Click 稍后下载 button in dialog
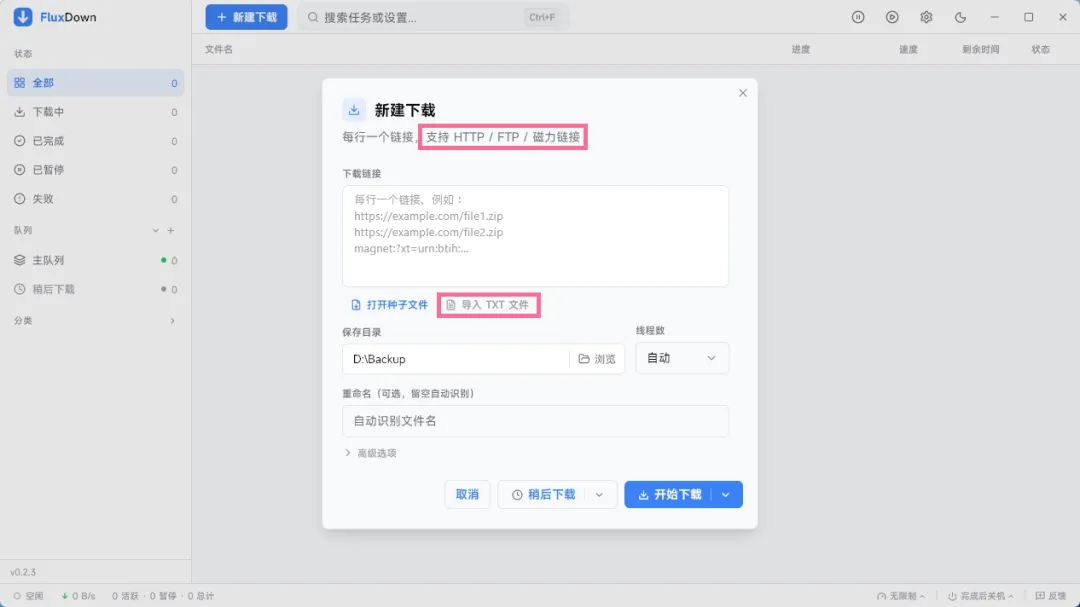 (x=543, y=494)
